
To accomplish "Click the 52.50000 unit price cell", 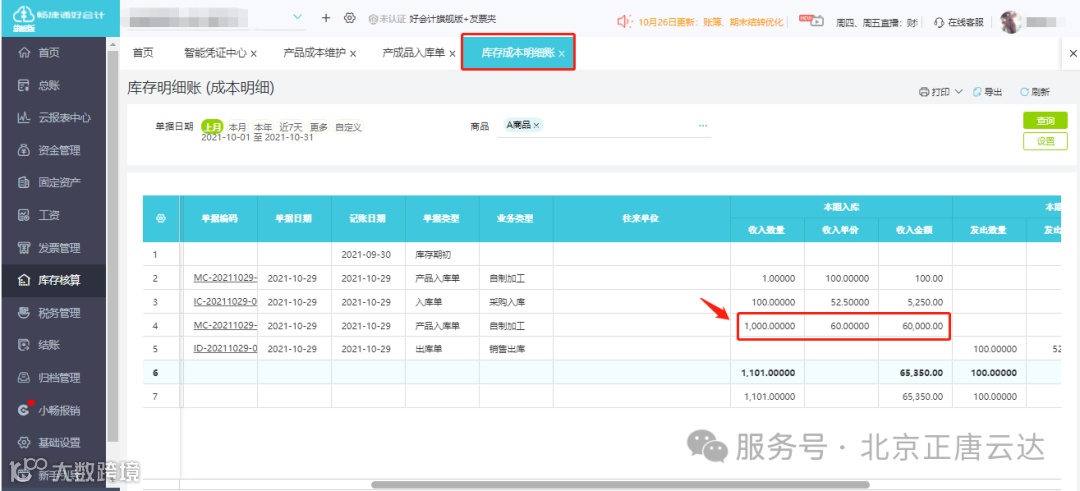I will [842, 302].
